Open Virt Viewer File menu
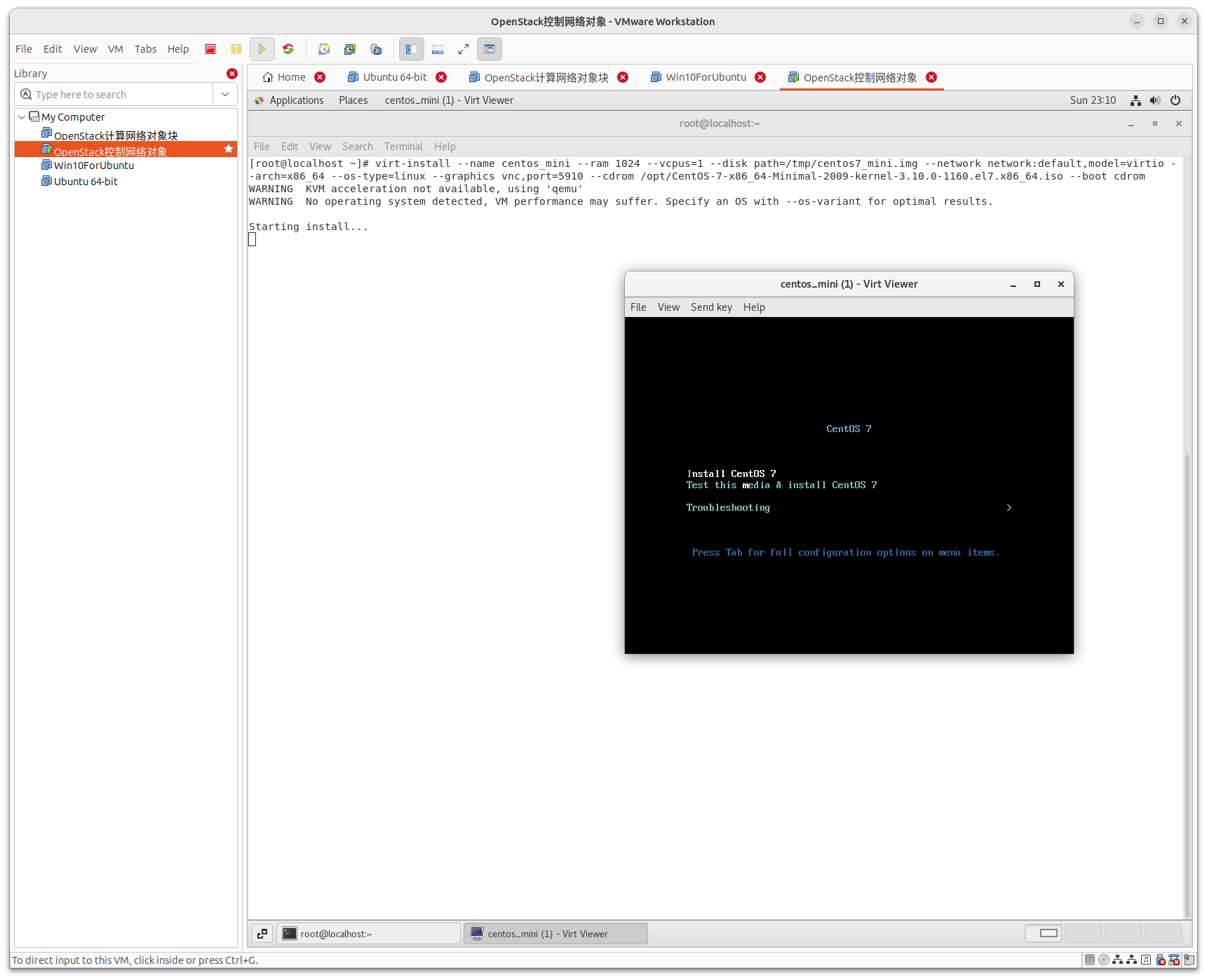This screenshot has height=980, width=1207. (x=638, y=307)
